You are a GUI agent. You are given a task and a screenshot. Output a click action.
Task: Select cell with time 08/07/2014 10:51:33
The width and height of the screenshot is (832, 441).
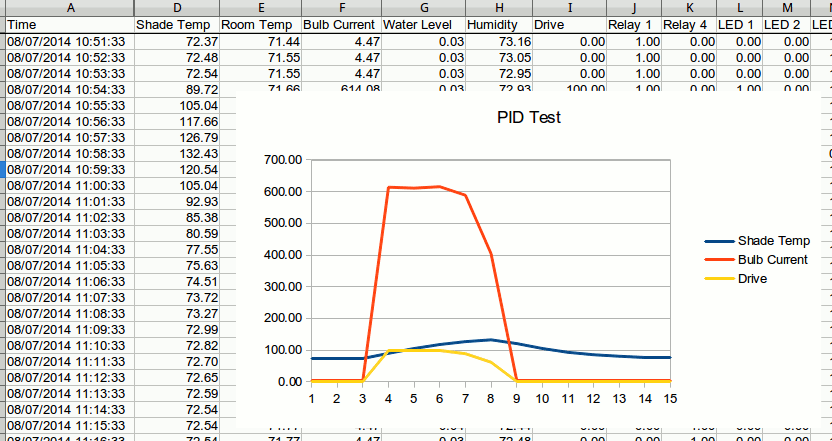tap(70, 42)
